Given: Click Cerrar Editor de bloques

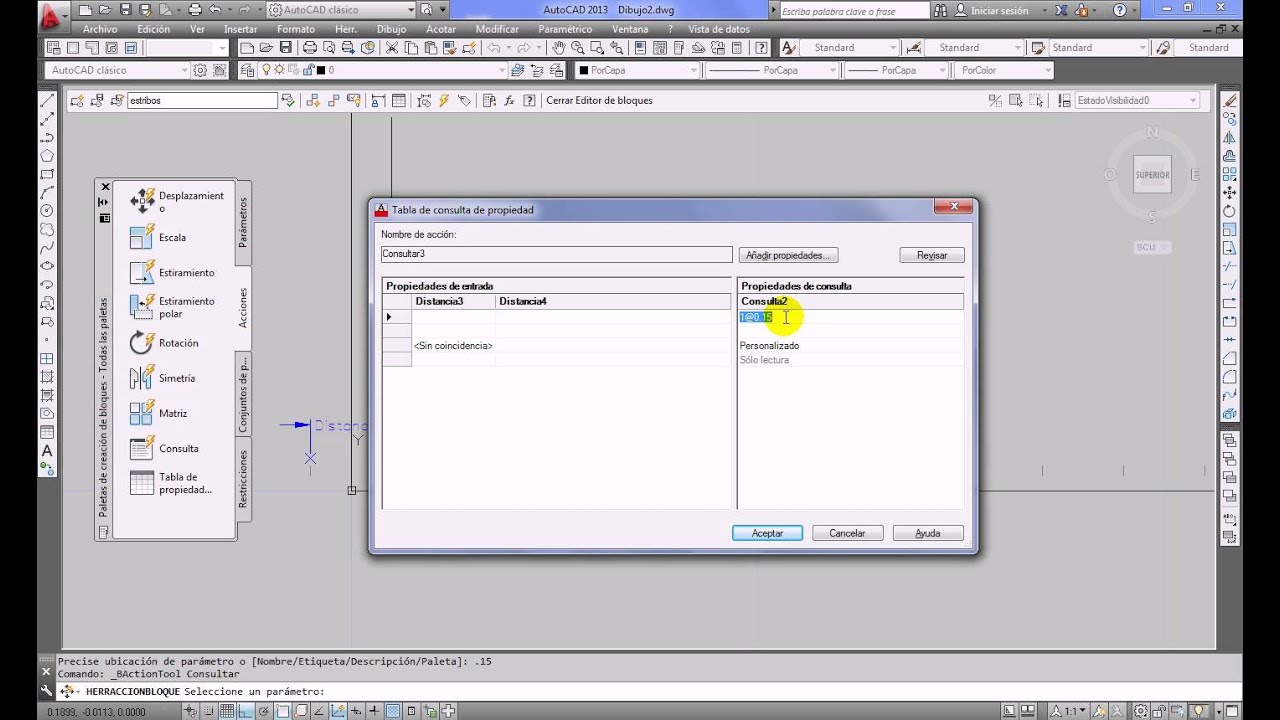Looking at the screenshot, I should click(599, 100).
